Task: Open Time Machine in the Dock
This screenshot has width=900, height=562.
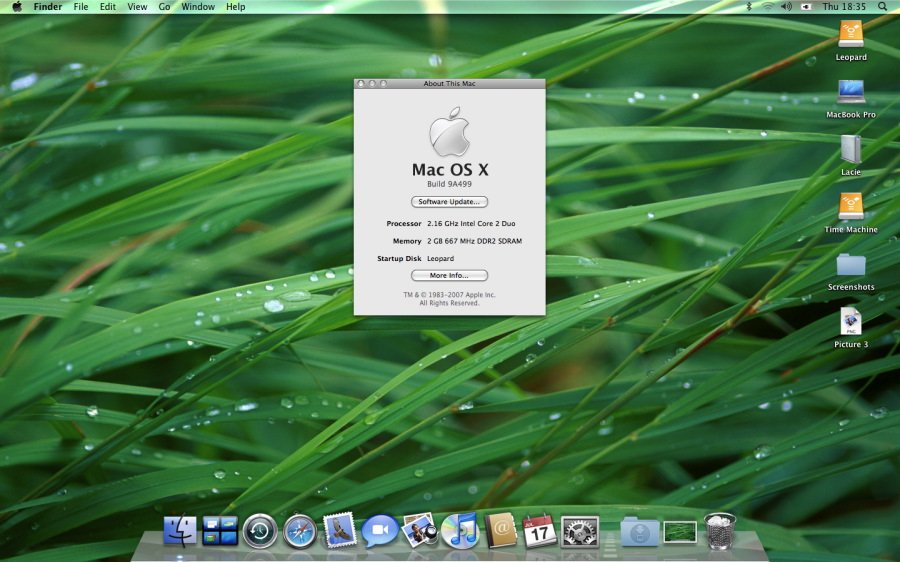Action: [260, 531]
